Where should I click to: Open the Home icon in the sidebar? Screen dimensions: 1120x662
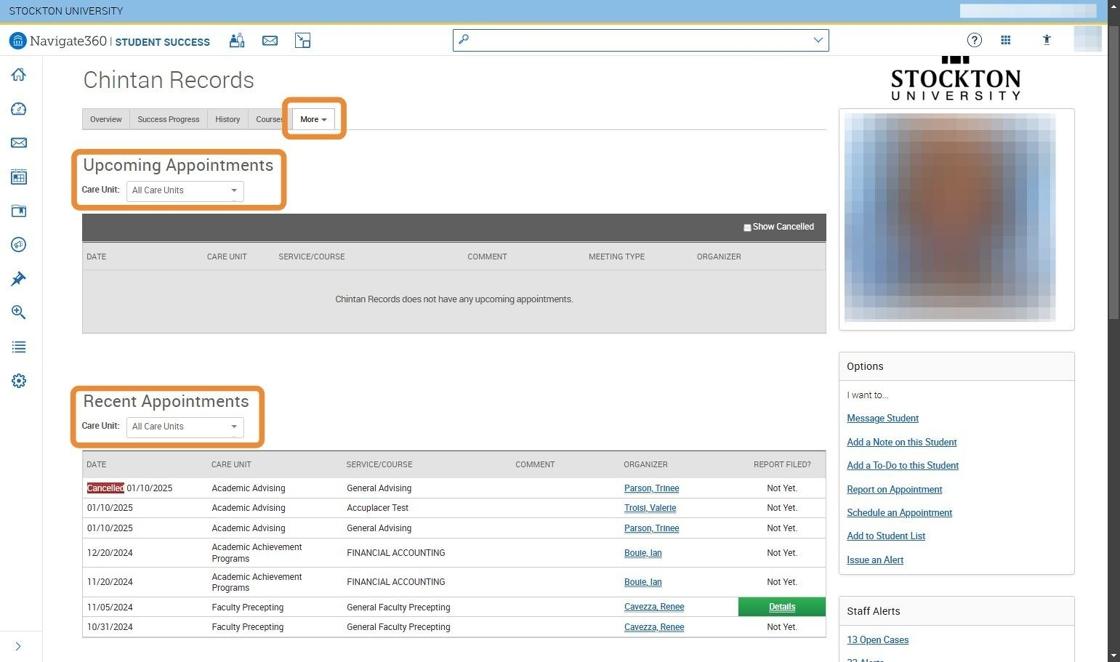[19, 74]
